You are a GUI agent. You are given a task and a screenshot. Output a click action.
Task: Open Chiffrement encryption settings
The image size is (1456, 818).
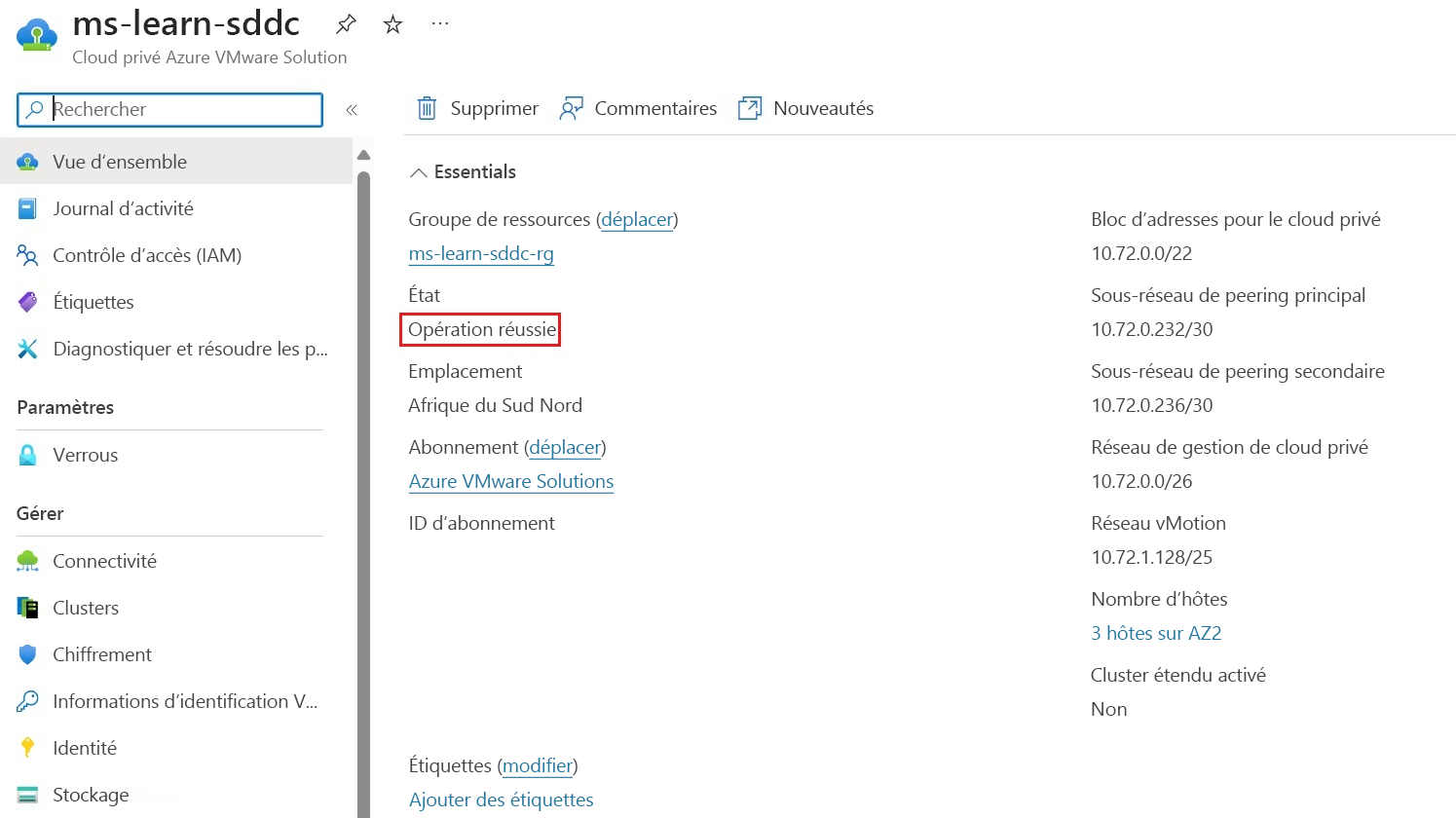(x=28, y=653)
